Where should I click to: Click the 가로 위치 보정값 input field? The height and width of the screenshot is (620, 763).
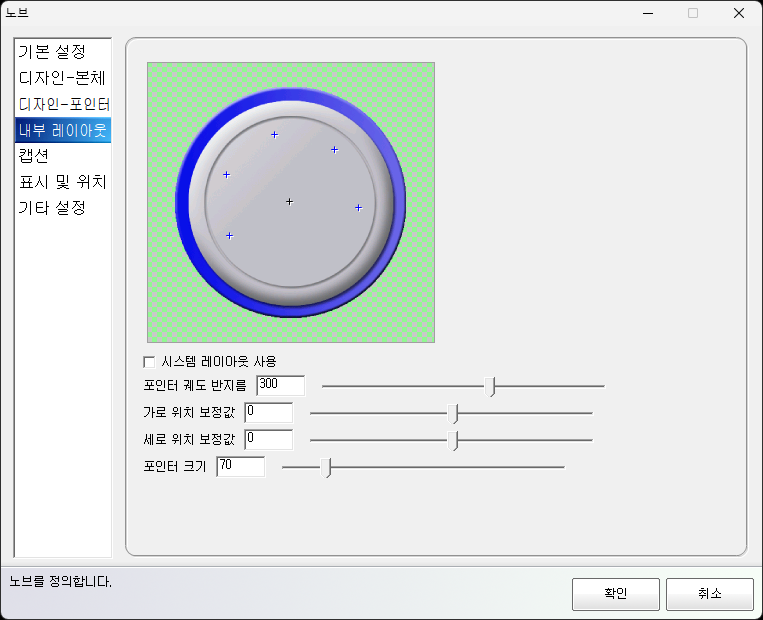click(x=269, y=413)
